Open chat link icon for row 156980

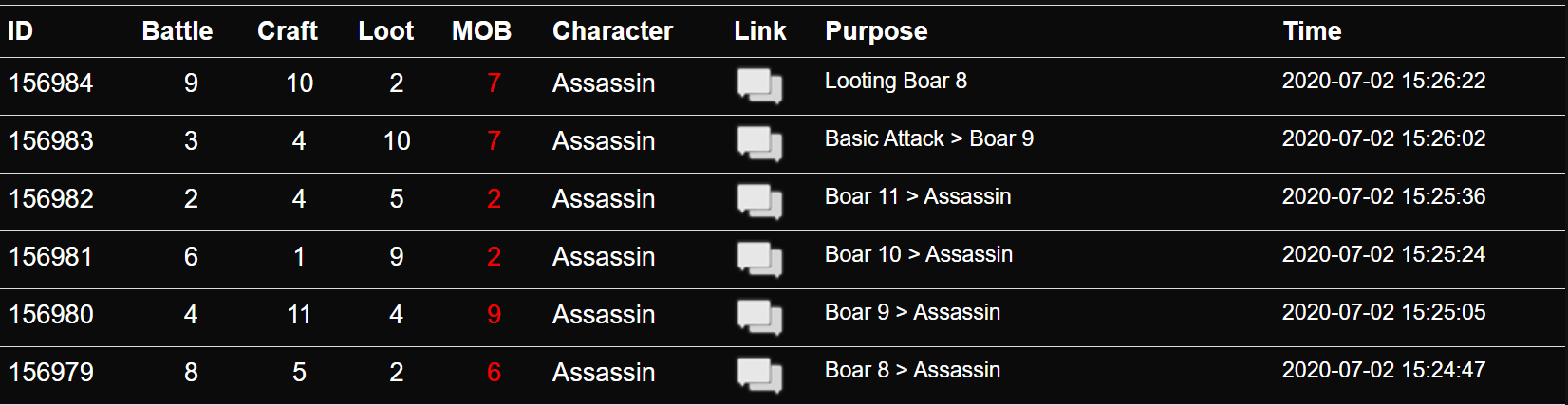point(759,317)
